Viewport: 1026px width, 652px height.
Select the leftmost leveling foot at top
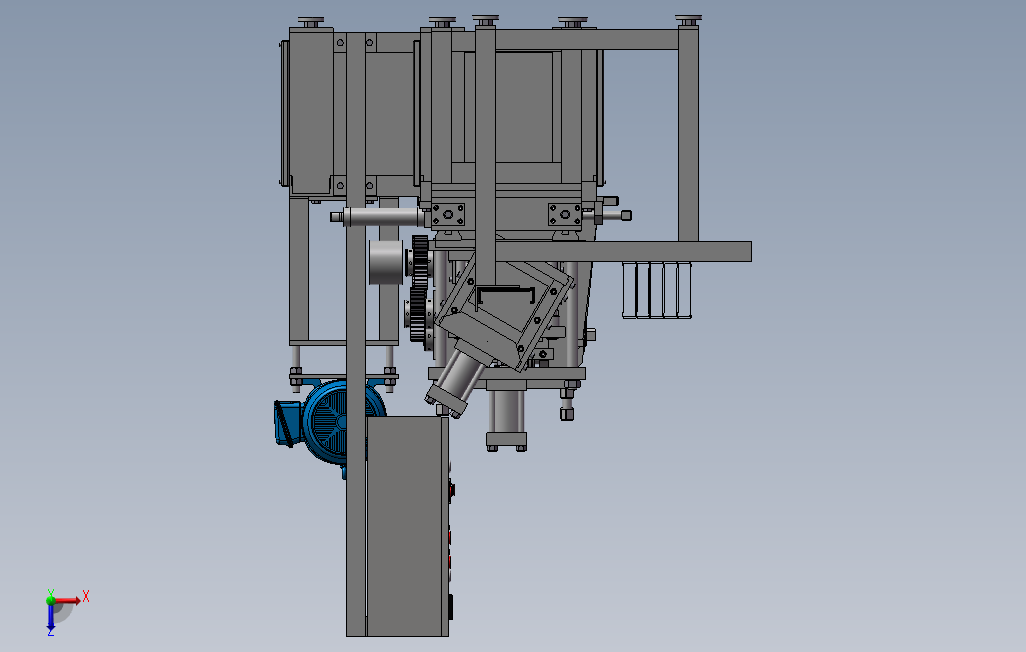pos(311,23)
